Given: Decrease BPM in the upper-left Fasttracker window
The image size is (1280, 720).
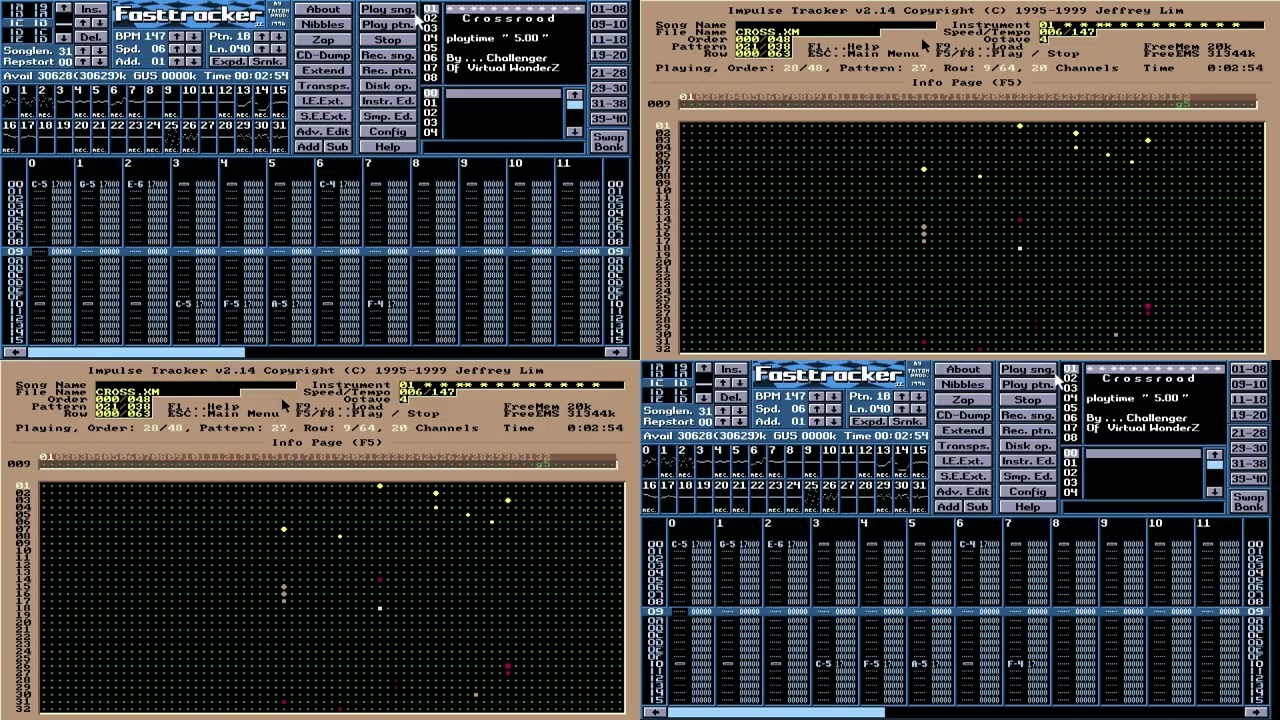Looking at the screenshot, I should coord(194,36).
